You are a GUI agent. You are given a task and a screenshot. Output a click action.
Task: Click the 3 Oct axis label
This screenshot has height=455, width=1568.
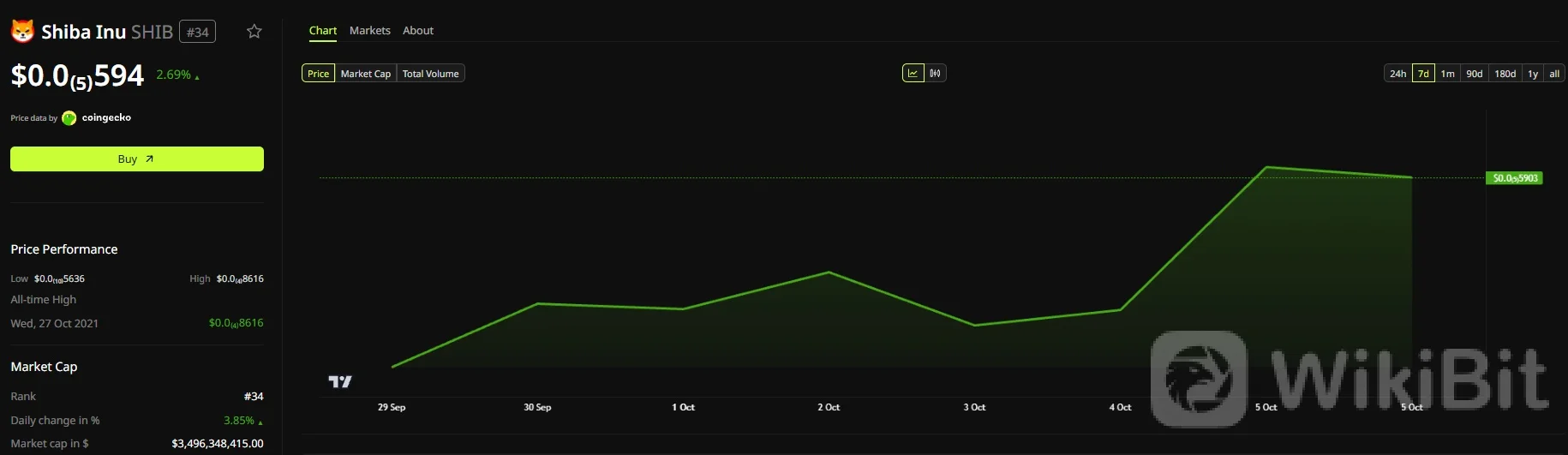974,407
